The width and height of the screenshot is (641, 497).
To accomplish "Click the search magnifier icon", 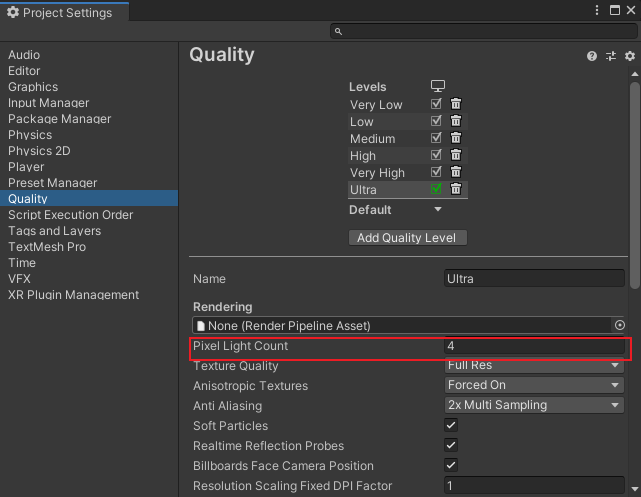I will [338, 31].
